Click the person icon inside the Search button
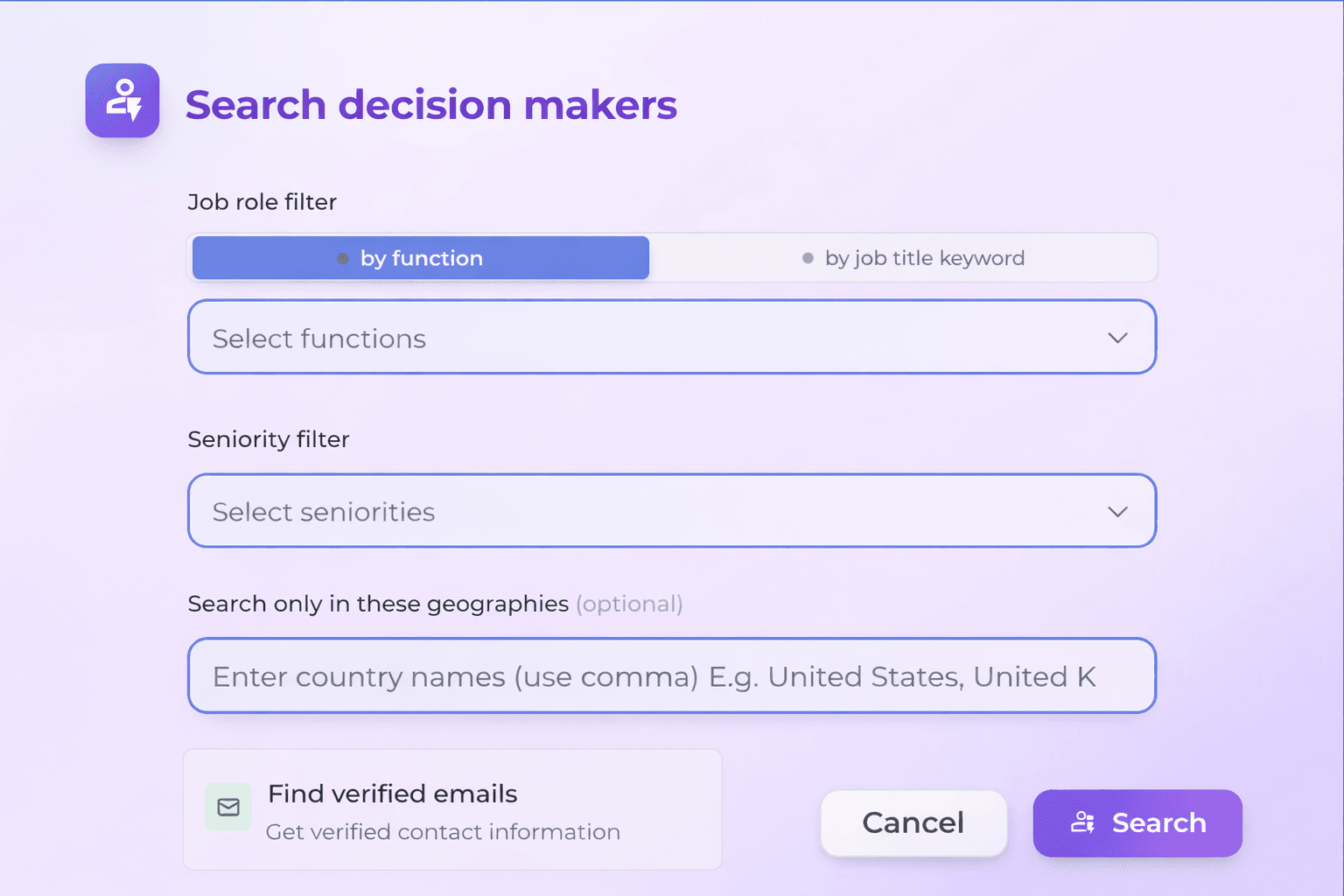The width and height of the screenshot is (1344, 896). 1083,822
